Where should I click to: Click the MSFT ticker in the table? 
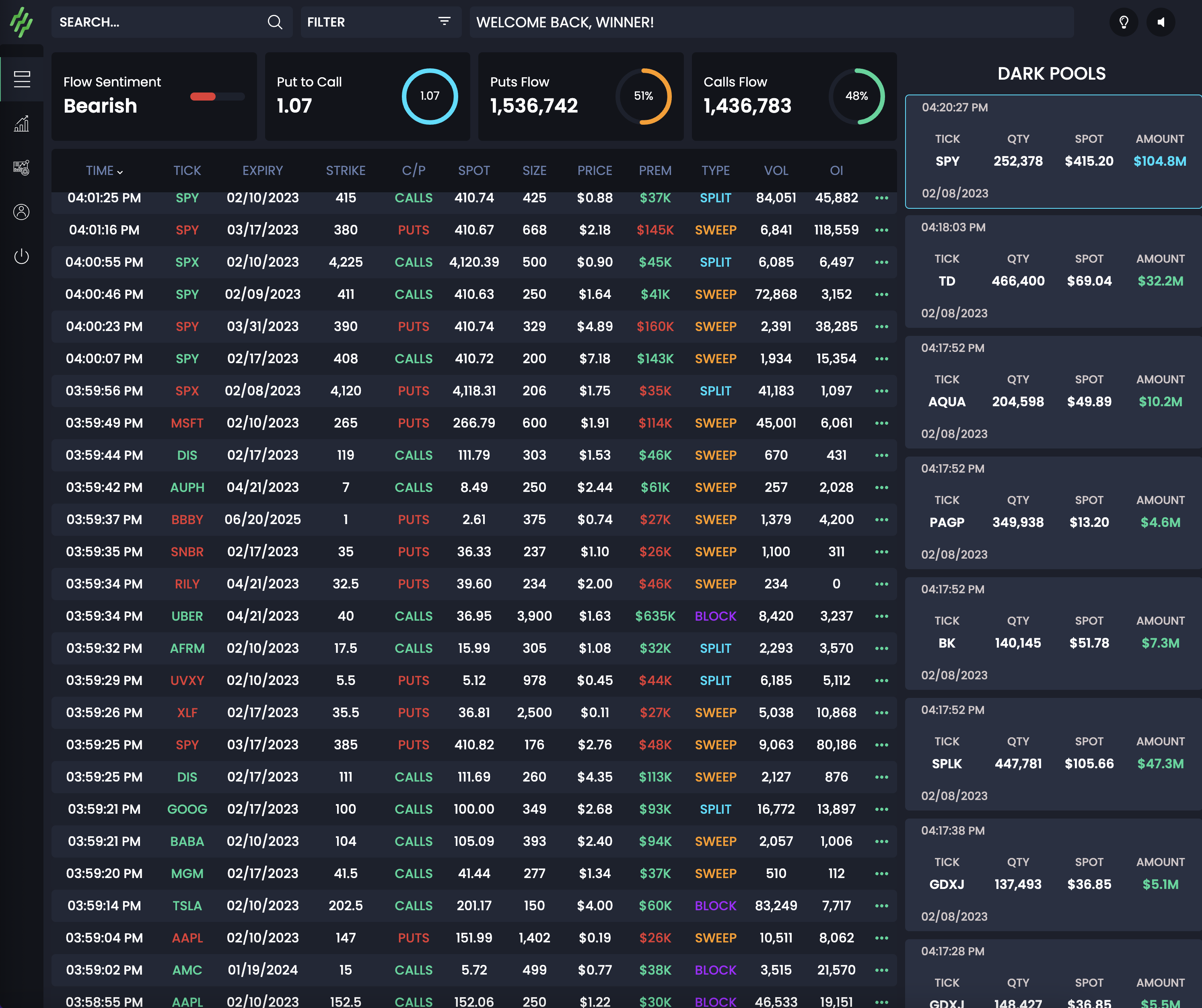[187, 423]
